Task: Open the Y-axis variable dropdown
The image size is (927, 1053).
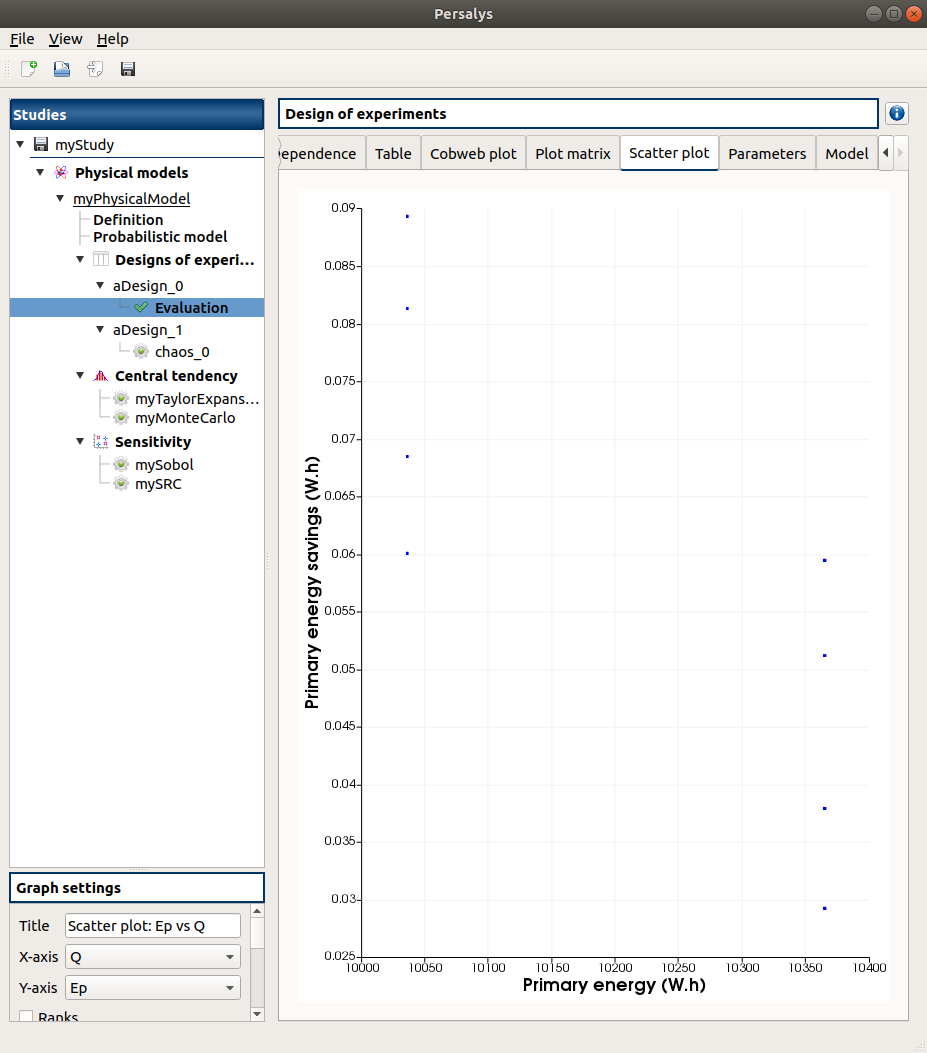Action: tap(152, 989)
